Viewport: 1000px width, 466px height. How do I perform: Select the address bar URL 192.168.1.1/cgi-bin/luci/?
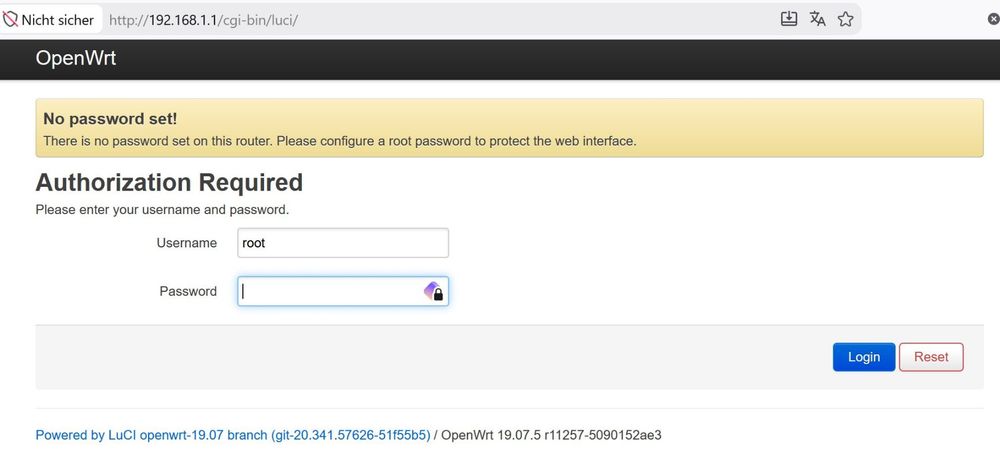204,20
